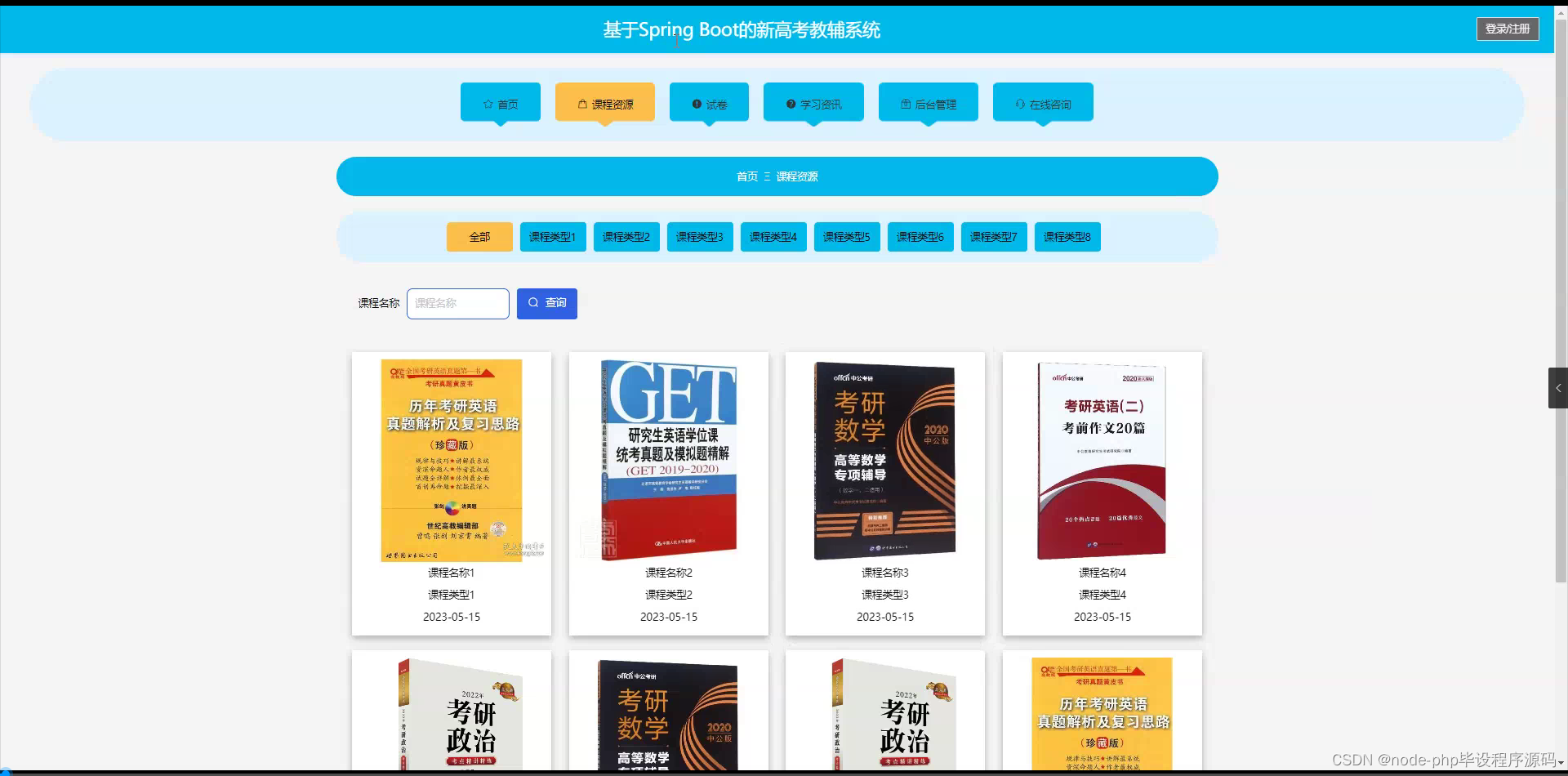Click the headset icon on the 在线咨询 nav button
Screen dimensions: 1568x776
[1022, 104]
